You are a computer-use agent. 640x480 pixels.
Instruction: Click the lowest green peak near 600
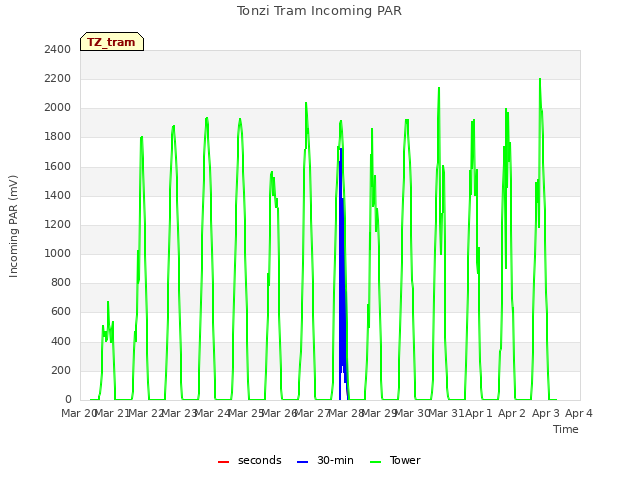108,302
